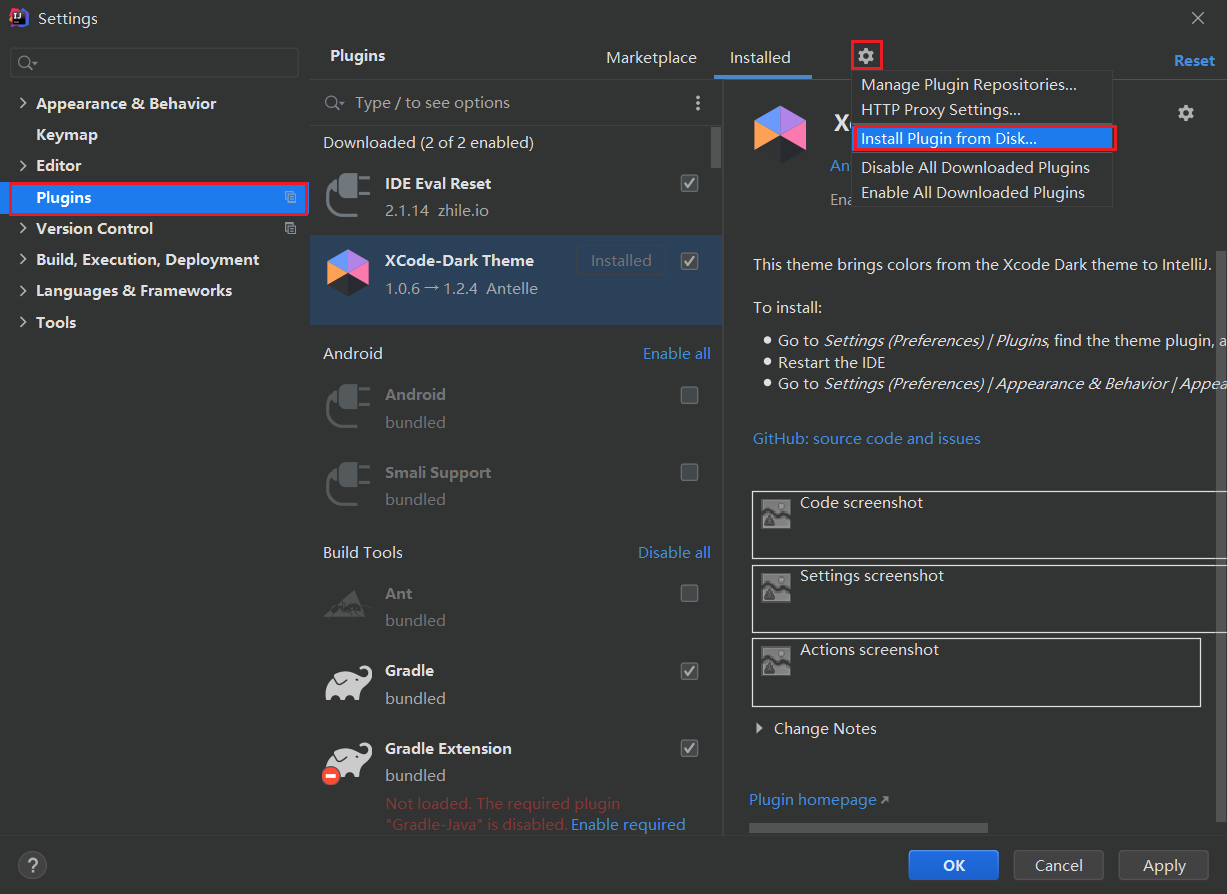The width and height of the screenshot is (1227, 894).
Task: Click Disable all for Build Tools
Action: coord(675,553)
